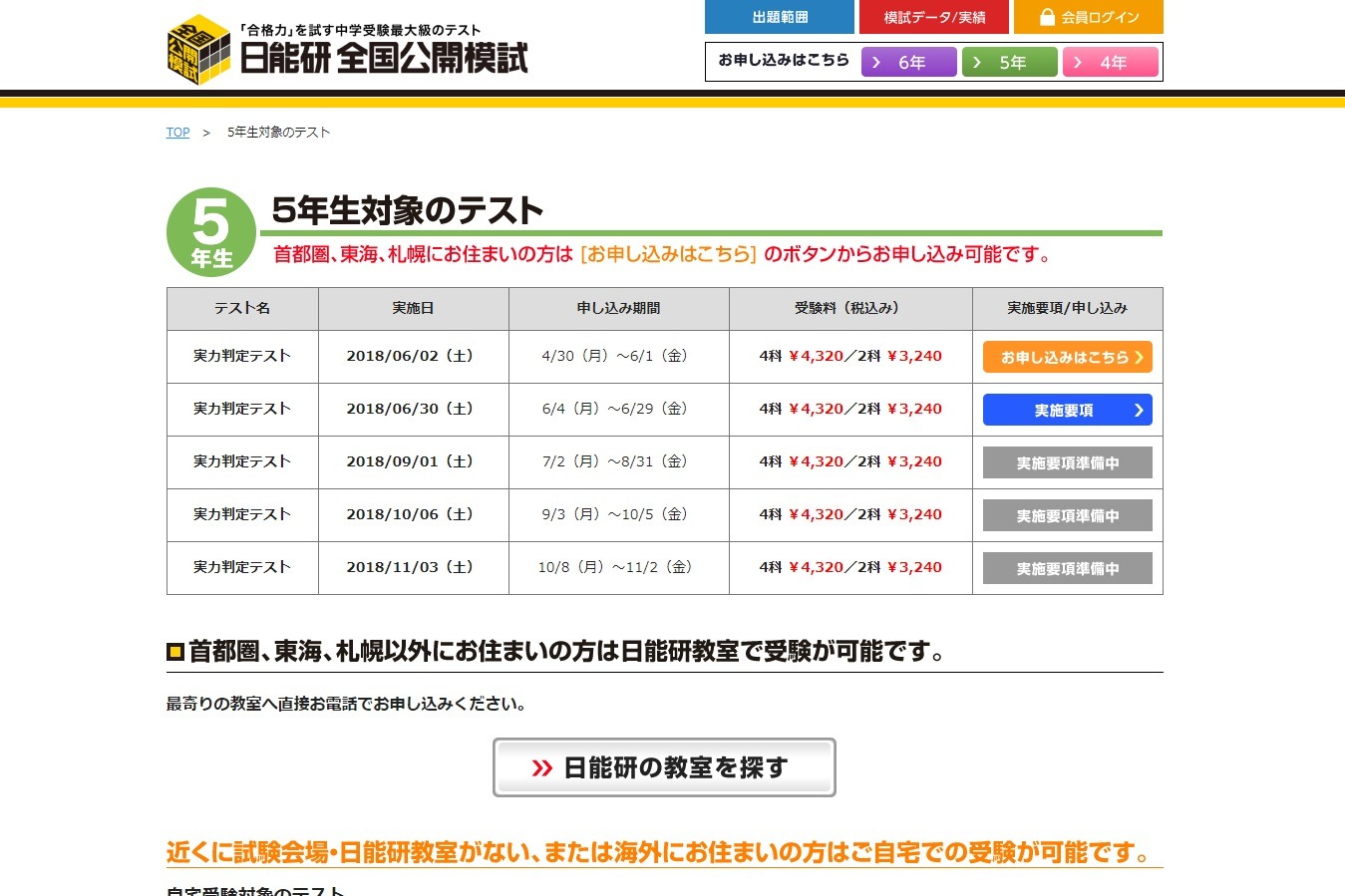Switch to the 模試データ/実績 section
The height and width of the screenshot is (896, 1345).
click(934, 17)
